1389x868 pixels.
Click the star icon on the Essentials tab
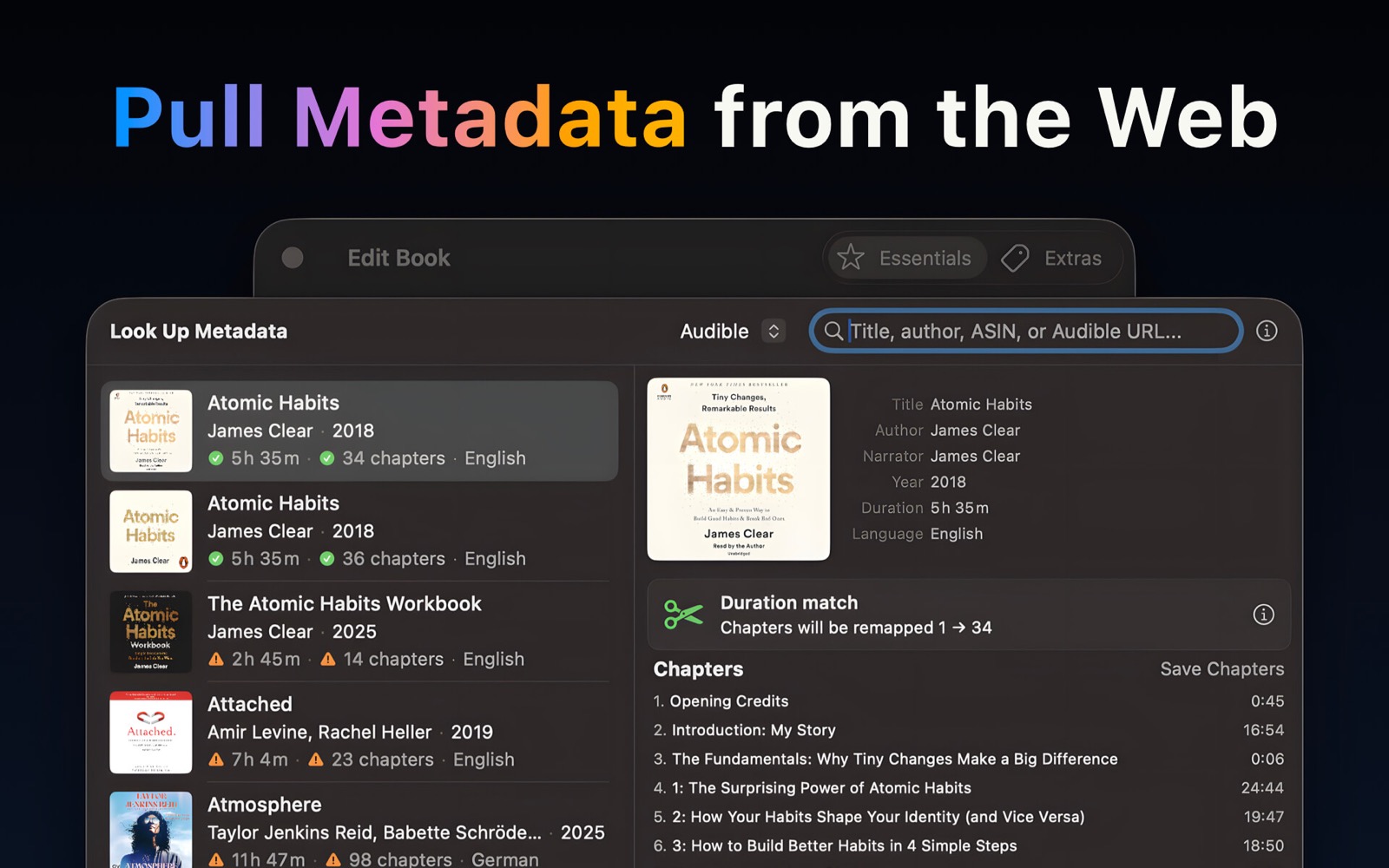tap(851, 258)
